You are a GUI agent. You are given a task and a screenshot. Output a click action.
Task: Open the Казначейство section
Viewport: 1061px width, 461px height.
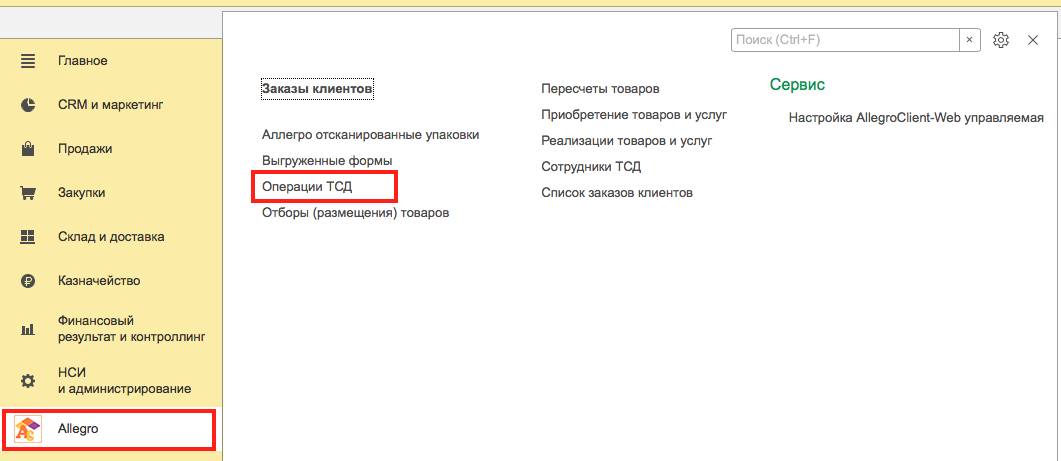click(99, 281)
